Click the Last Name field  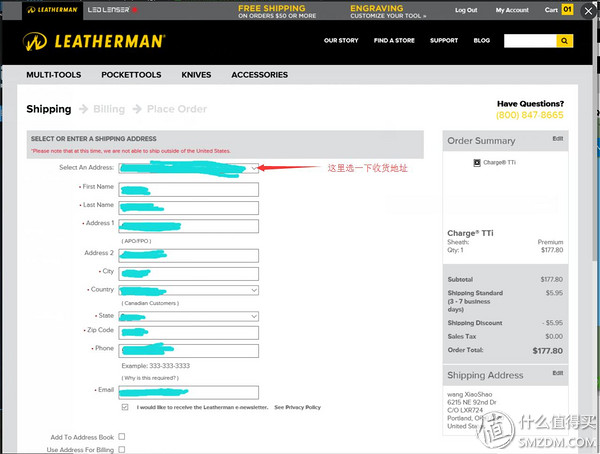tap(189, 208)
